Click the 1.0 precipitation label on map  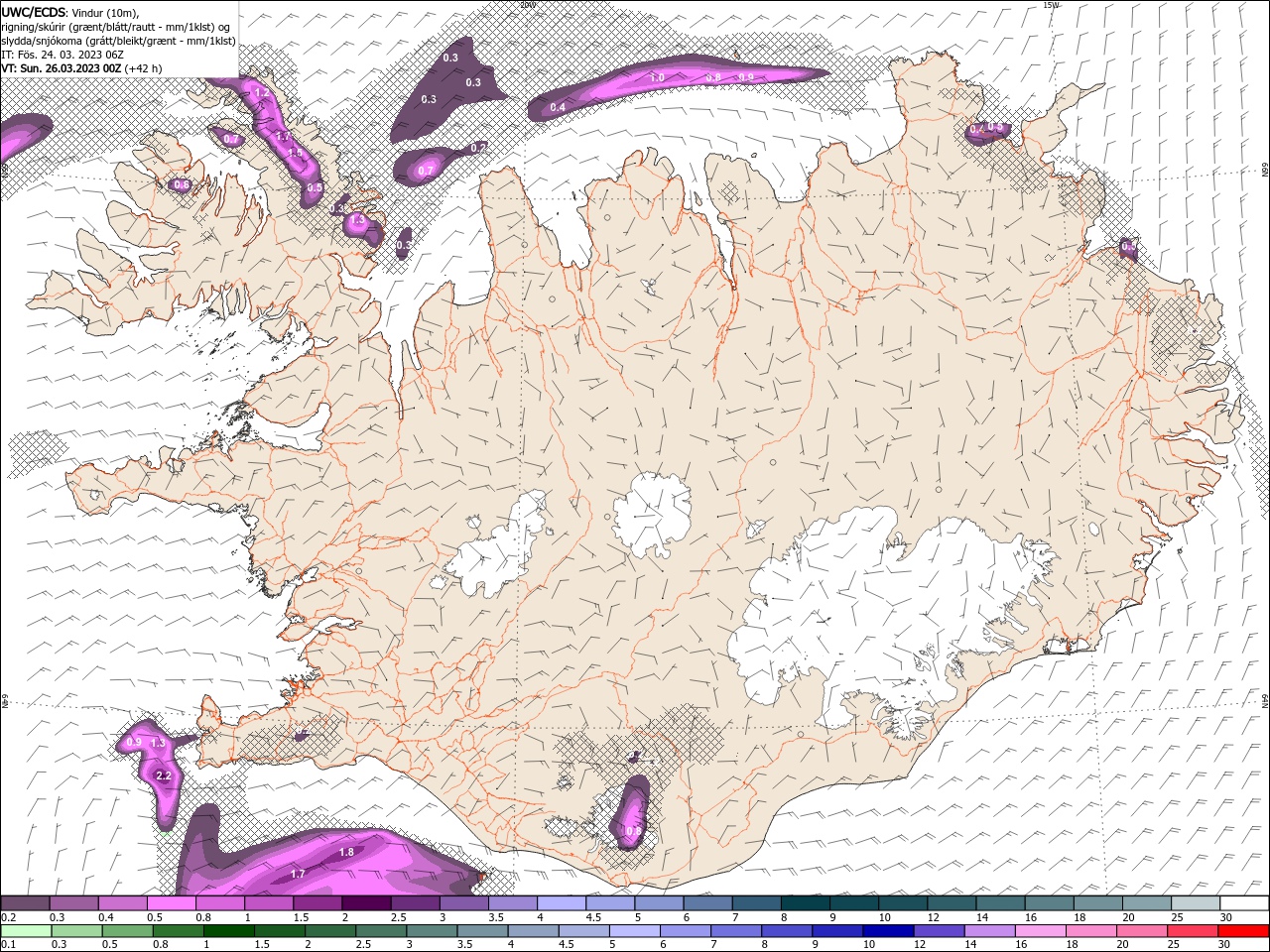657,77
